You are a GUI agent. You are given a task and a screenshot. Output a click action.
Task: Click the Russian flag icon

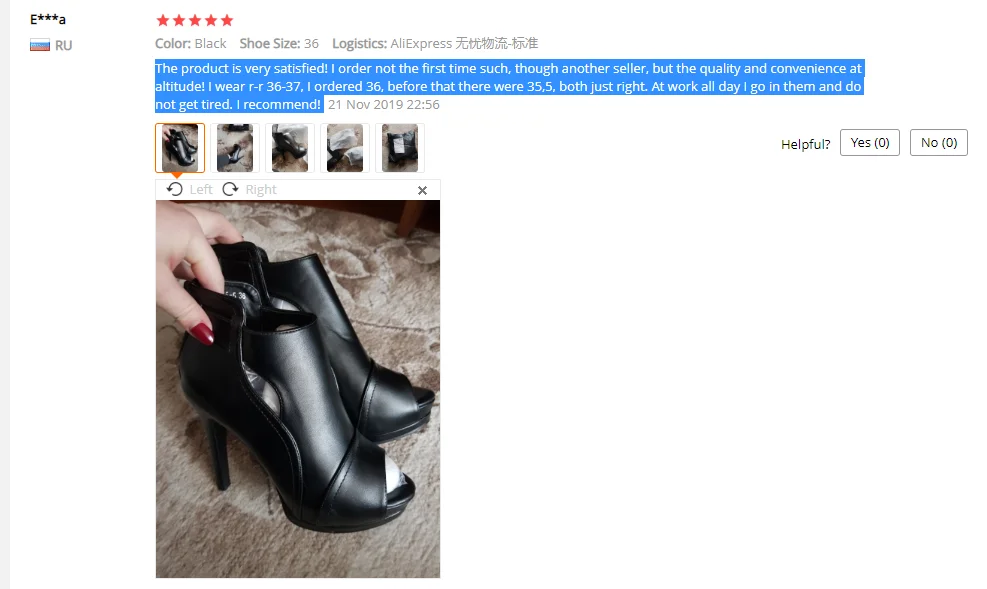click(x=40, y=45)
